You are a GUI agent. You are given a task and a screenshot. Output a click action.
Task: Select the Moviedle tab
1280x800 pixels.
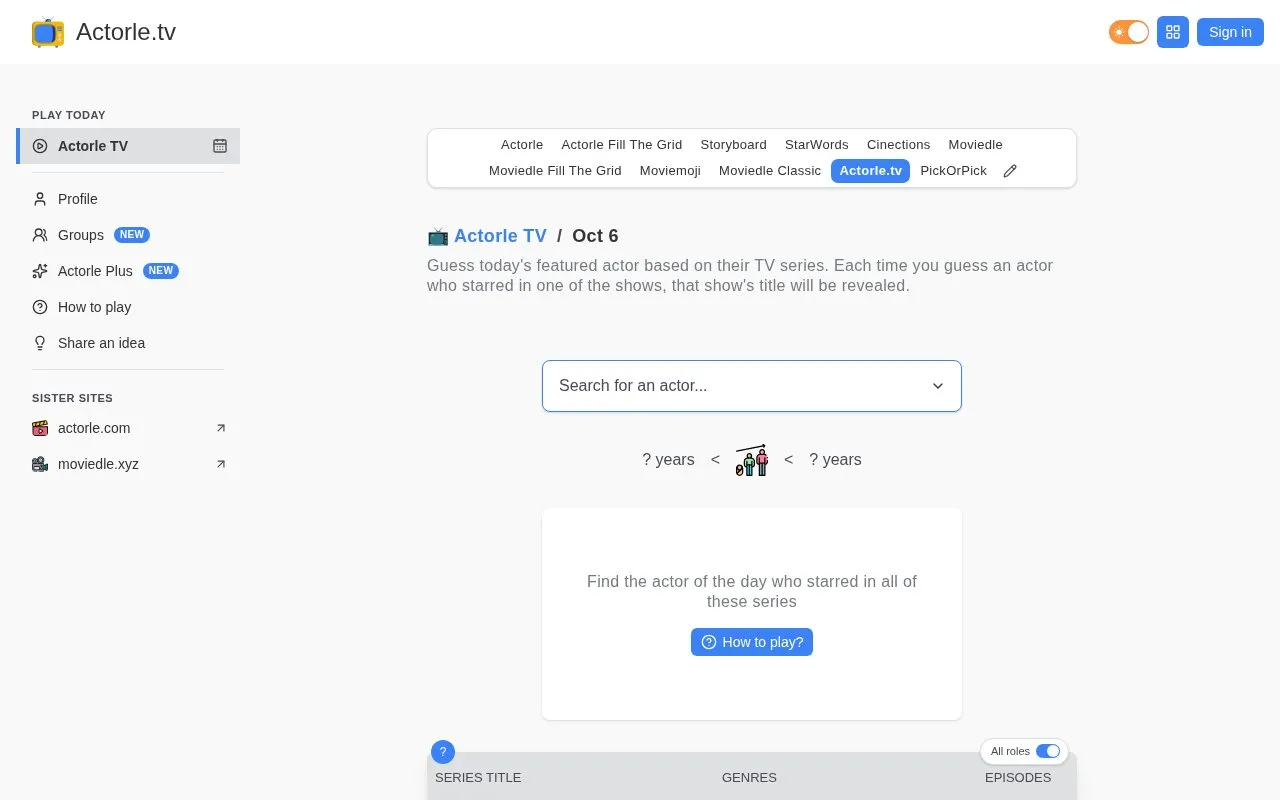pyautogui.click(x=976, y=145)
